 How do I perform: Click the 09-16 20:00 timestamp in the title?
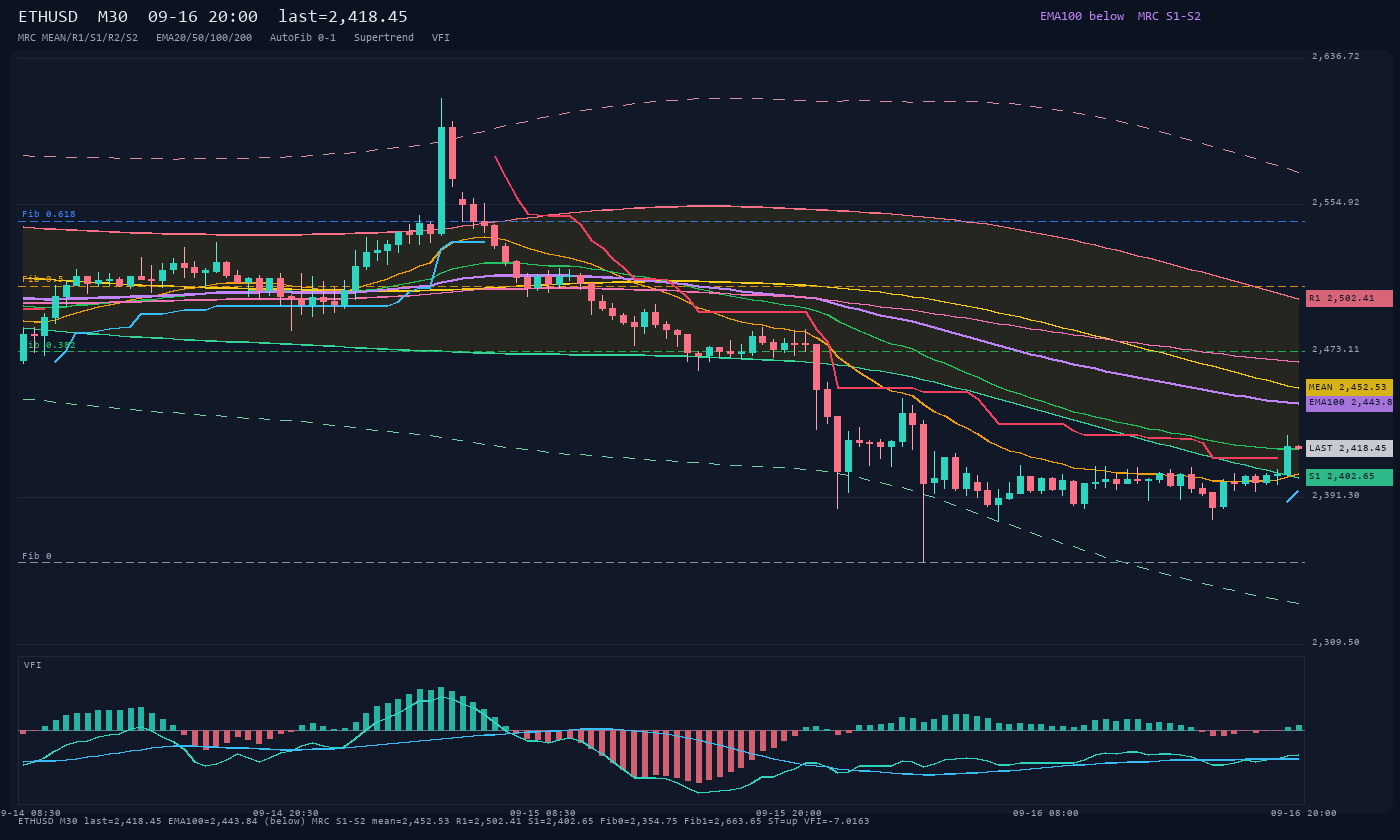203,17
